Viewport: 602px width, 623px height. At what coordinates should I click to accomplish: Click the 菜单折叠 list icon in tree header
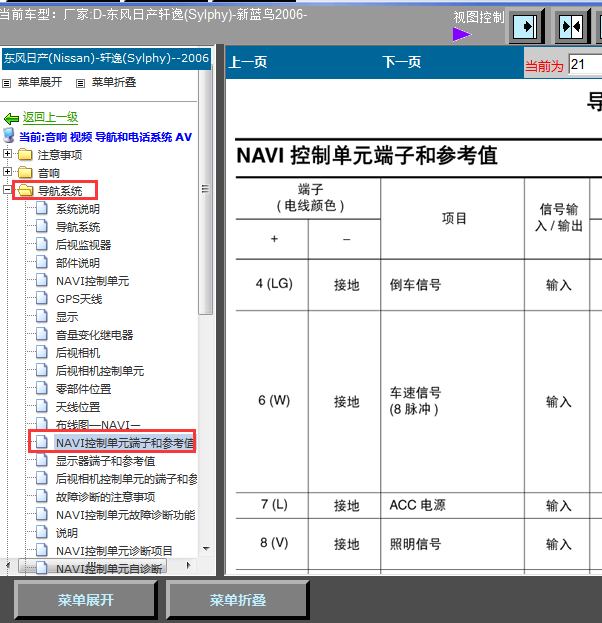coord(81,83)
